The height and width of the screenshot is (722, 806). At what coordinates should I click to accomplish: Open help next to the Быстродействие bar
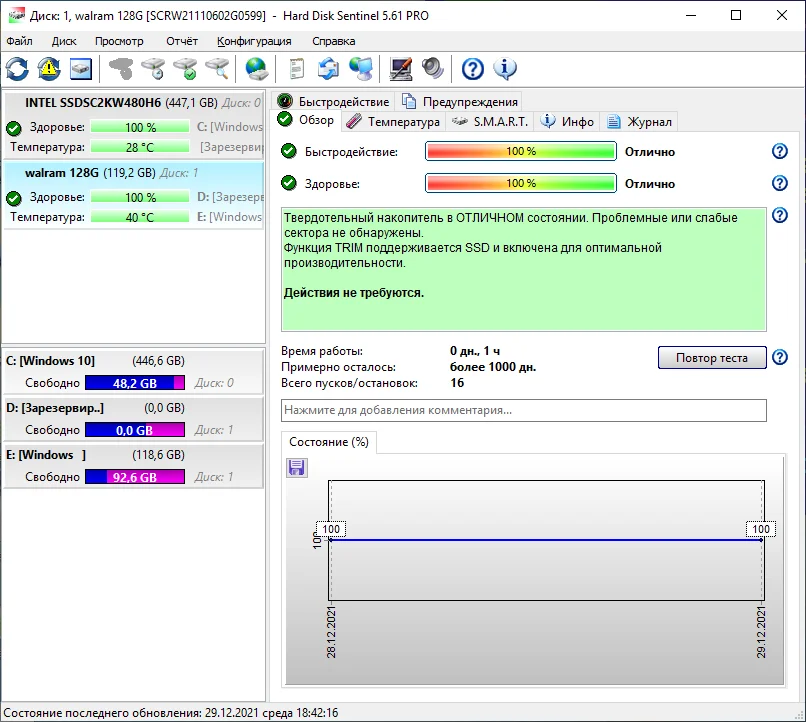[780, 152]
